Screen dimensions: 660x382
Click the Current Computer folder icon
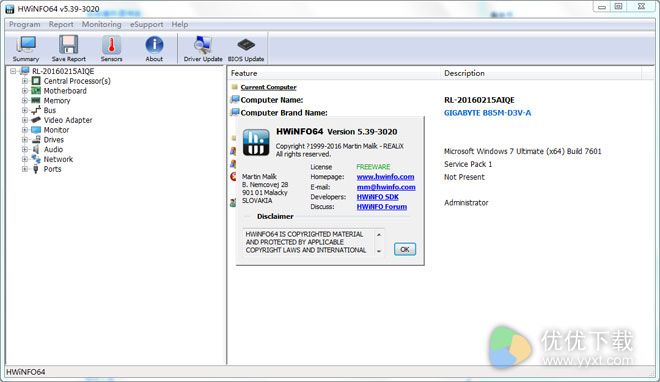click(x=234, y=87)
